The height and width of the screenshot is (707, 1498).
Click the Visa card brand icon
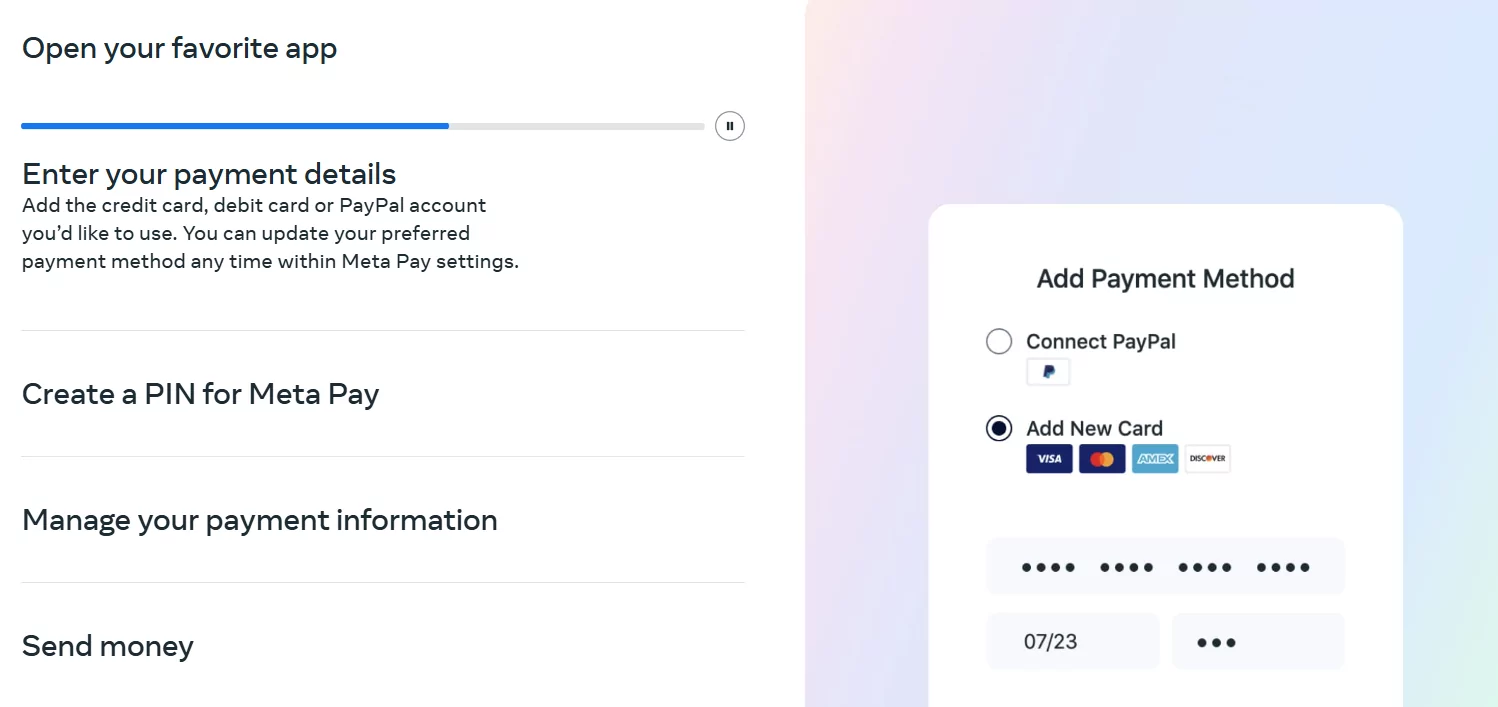click(1049, 458)
